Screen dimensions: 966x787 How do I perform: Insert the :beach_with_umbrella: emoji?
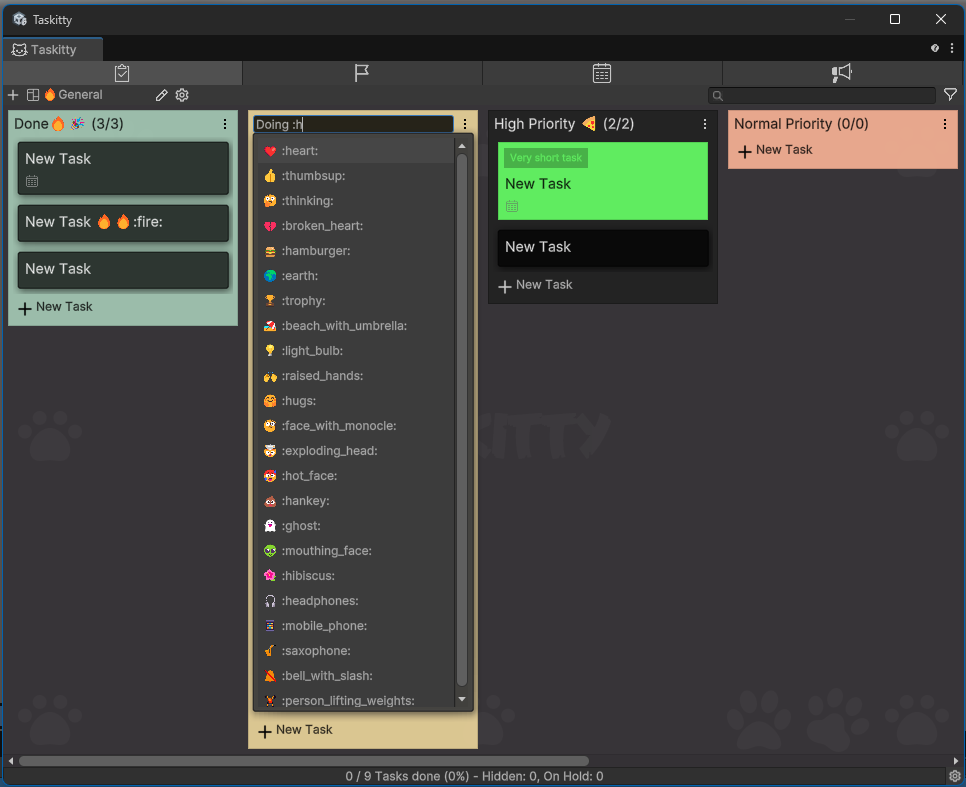(354, 325)
